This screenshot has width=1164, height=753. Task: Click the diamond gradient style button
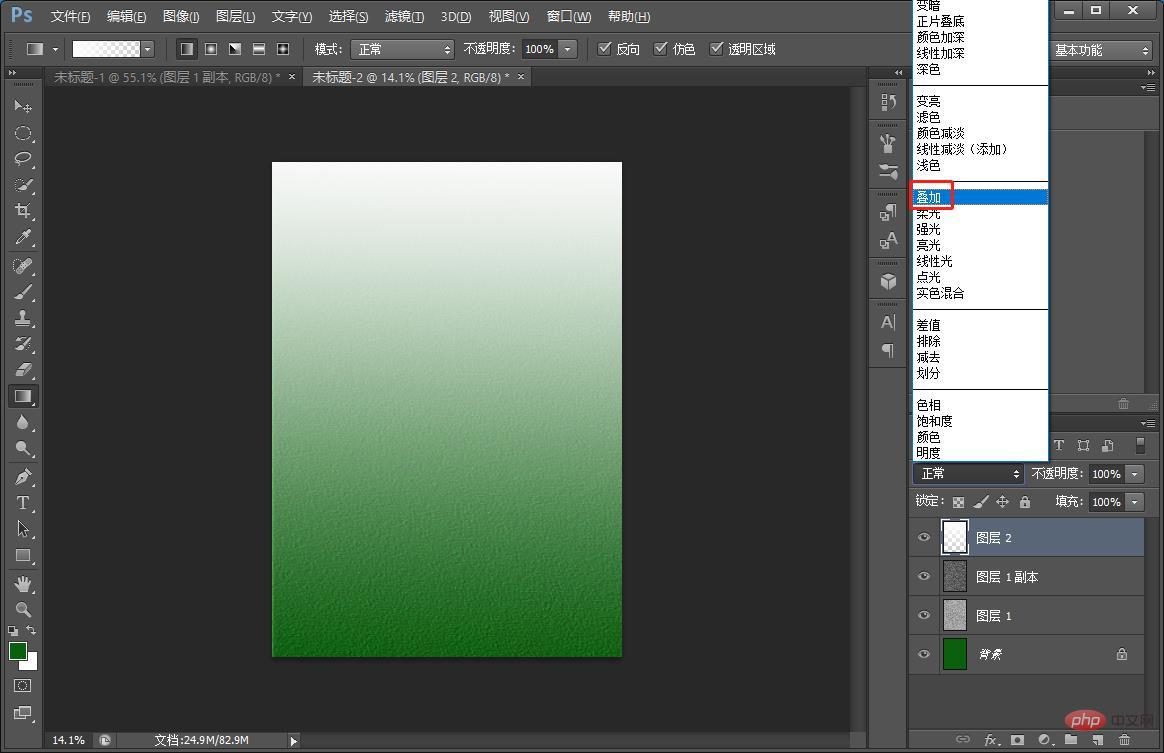283,49
